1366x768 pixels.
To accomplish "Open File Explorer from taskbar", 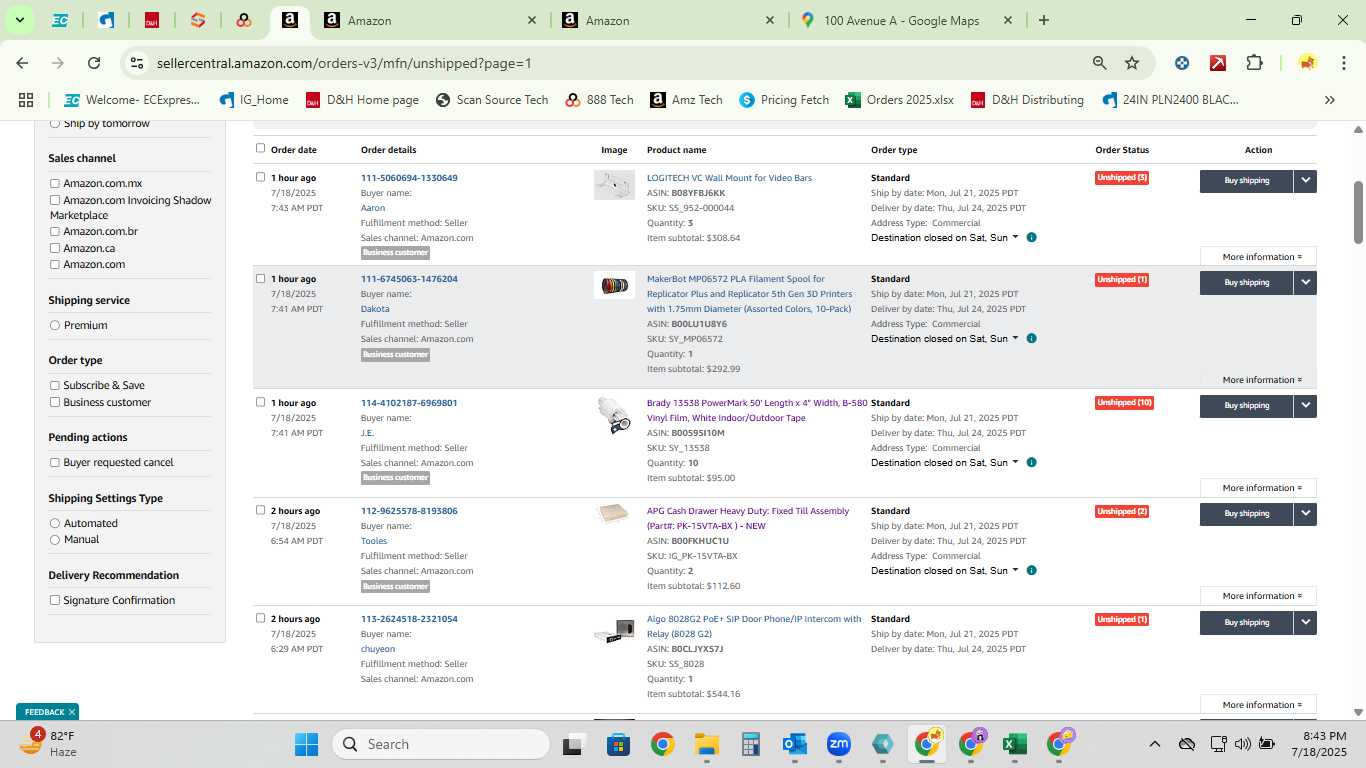I will 707,744.
